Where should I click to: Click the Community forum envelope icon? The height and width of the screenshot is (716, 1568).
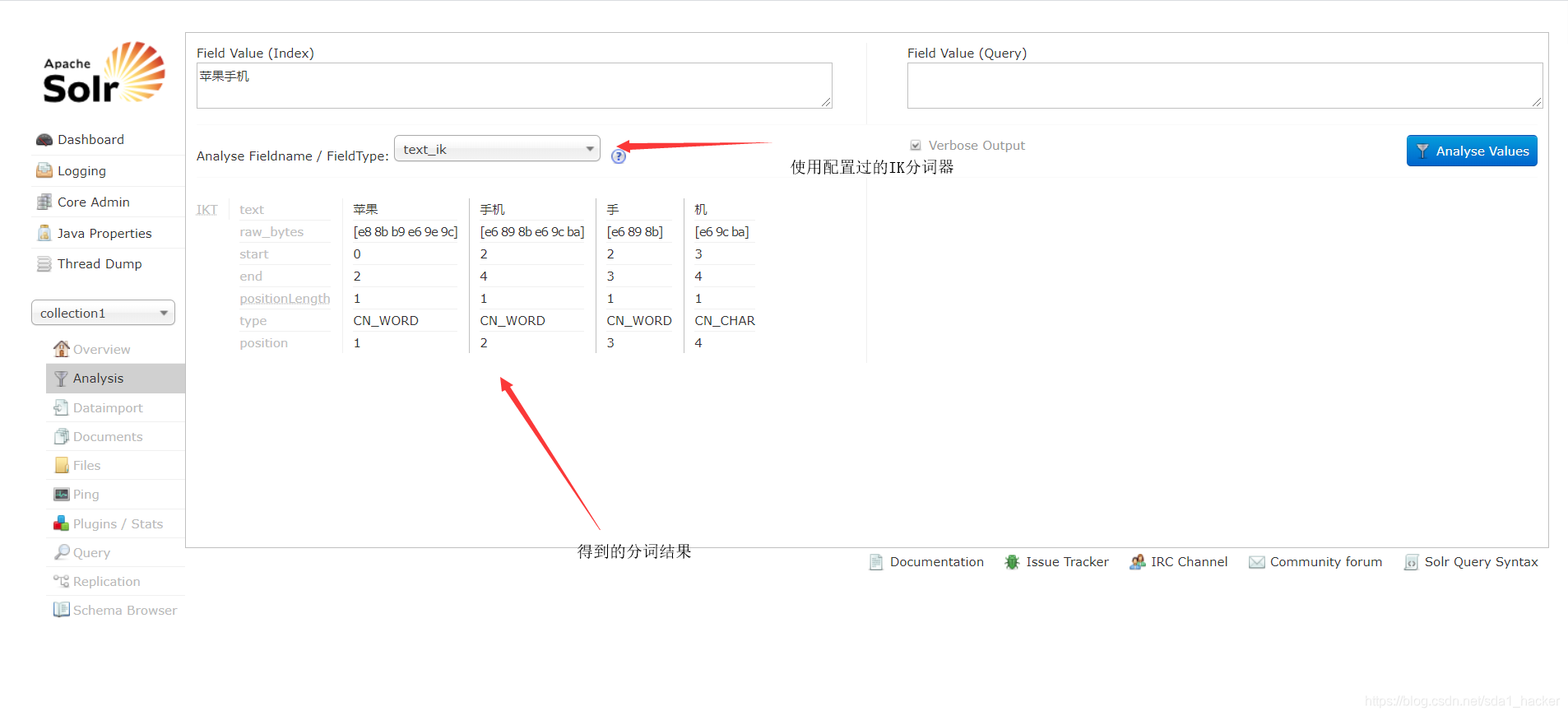click(1256, 562)
